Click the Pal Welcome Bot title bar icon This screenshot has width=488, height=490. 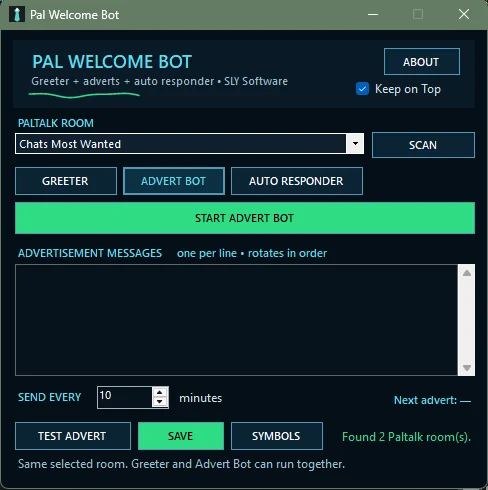point(17,14)
